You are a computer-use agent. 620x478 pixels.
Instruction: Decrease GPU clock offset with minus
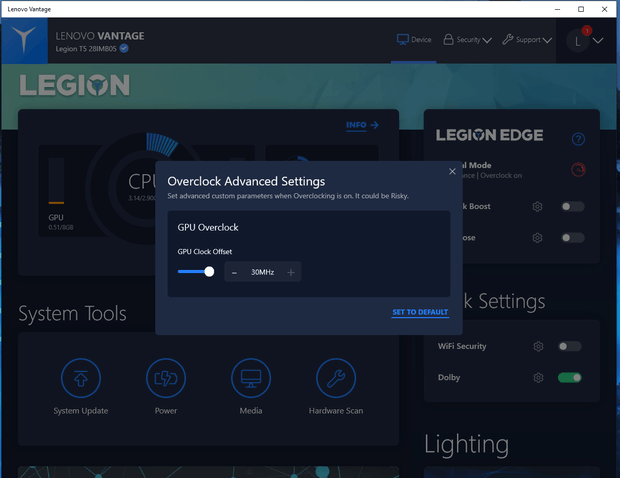point(234,272)
